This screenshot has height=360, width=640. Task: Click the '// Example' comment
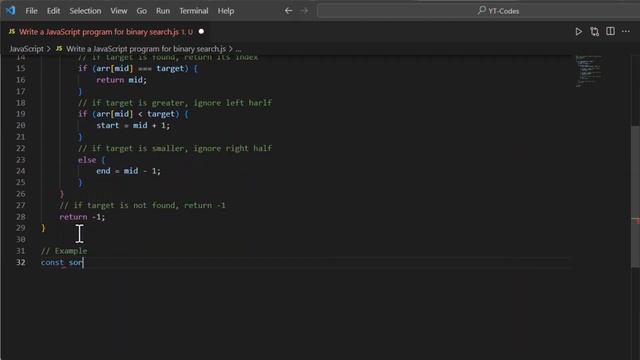pyautogui.click(x=64, y=251)
